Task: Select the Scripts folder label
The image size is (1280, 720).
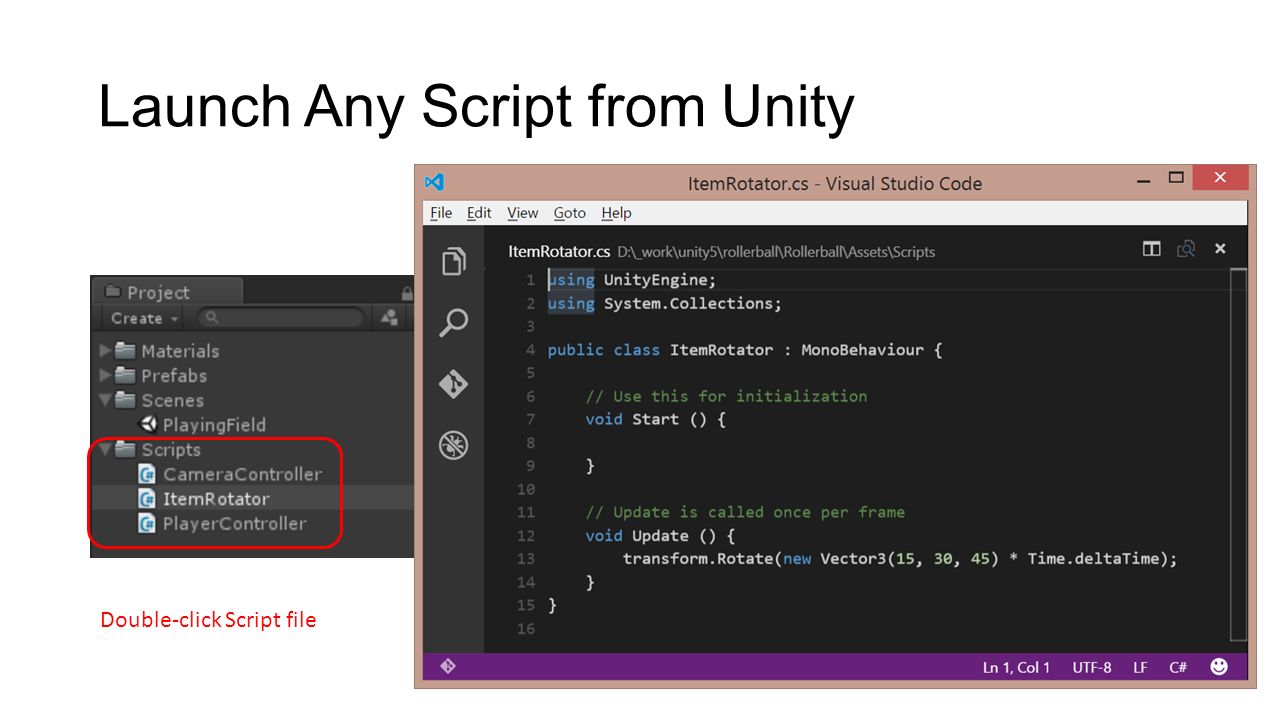Action: tap(171, 450)
